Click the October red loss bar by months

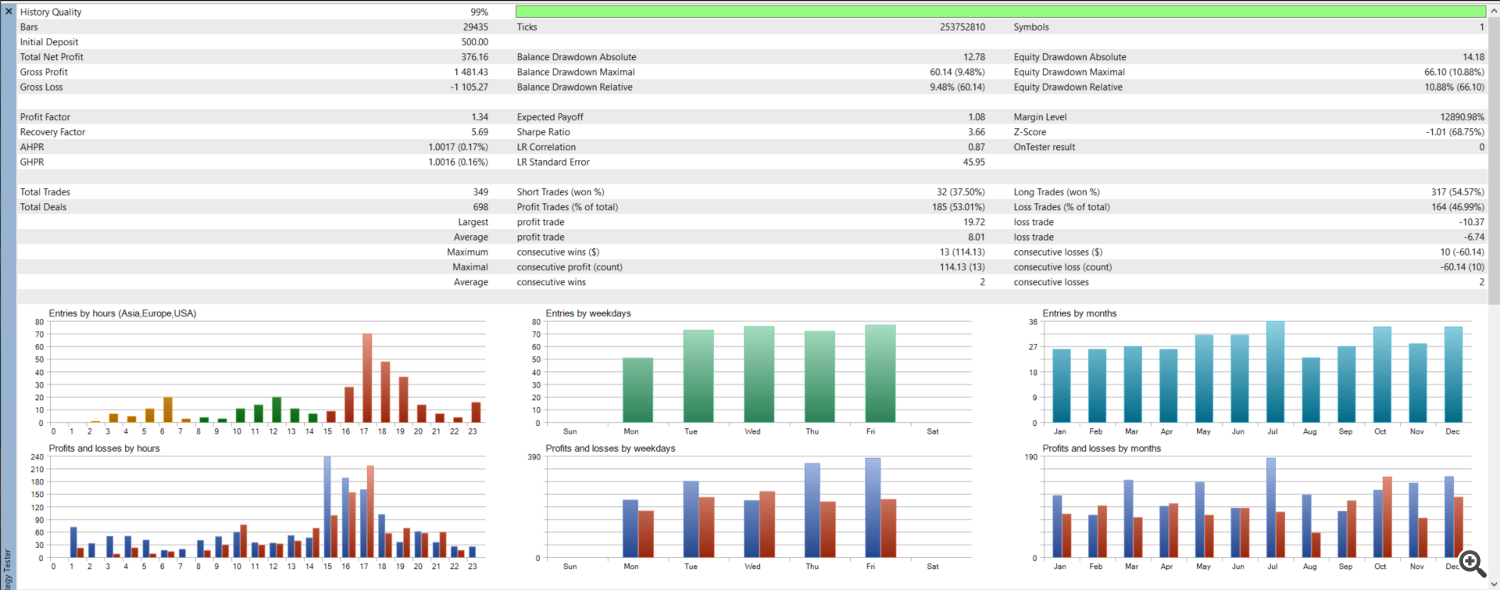click(1387, 517)
